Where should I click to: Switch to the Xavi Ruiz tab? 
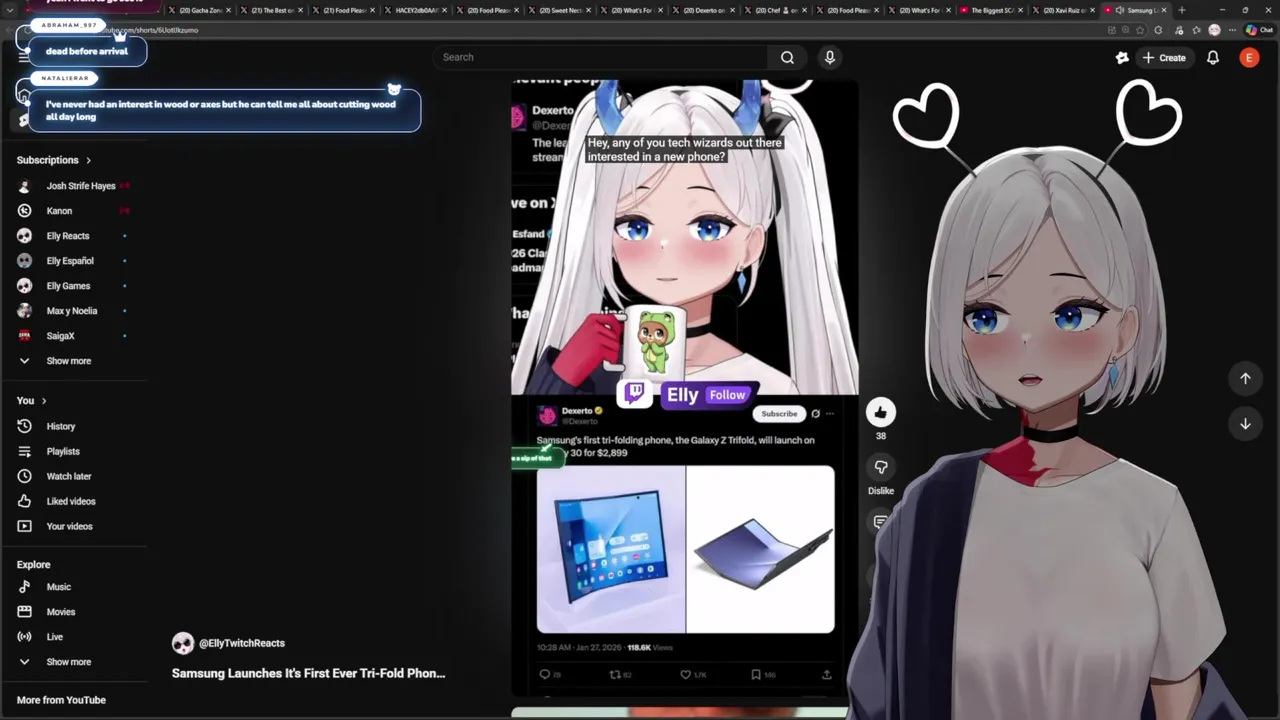tap(1064, 10)
